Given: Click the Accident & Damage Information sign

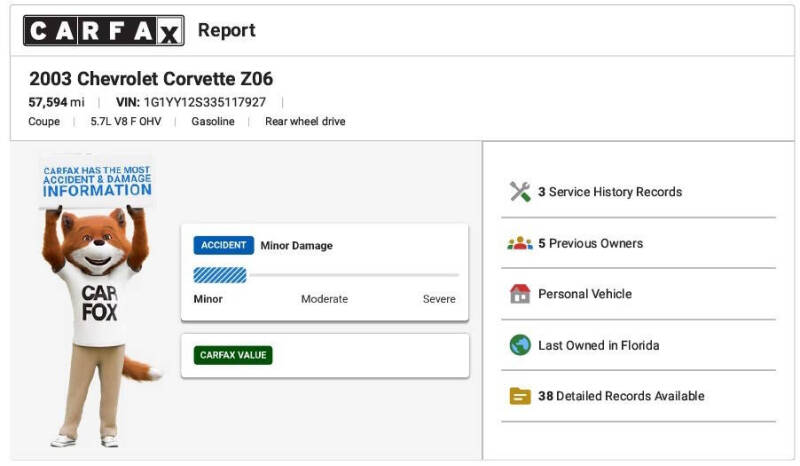Looking at the screenshot, I should click(x=97, y=181).
